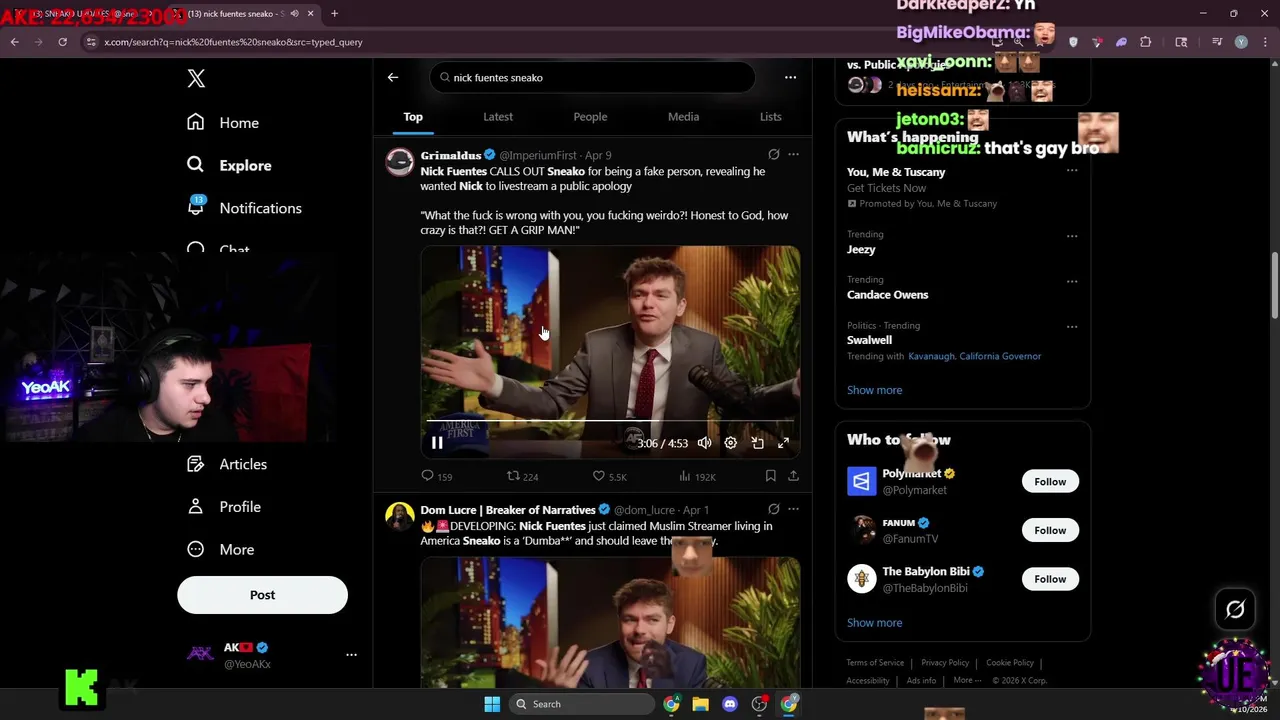Toggle video fullscreen
Screen dimensions: 1280x720
click(784, 443)
